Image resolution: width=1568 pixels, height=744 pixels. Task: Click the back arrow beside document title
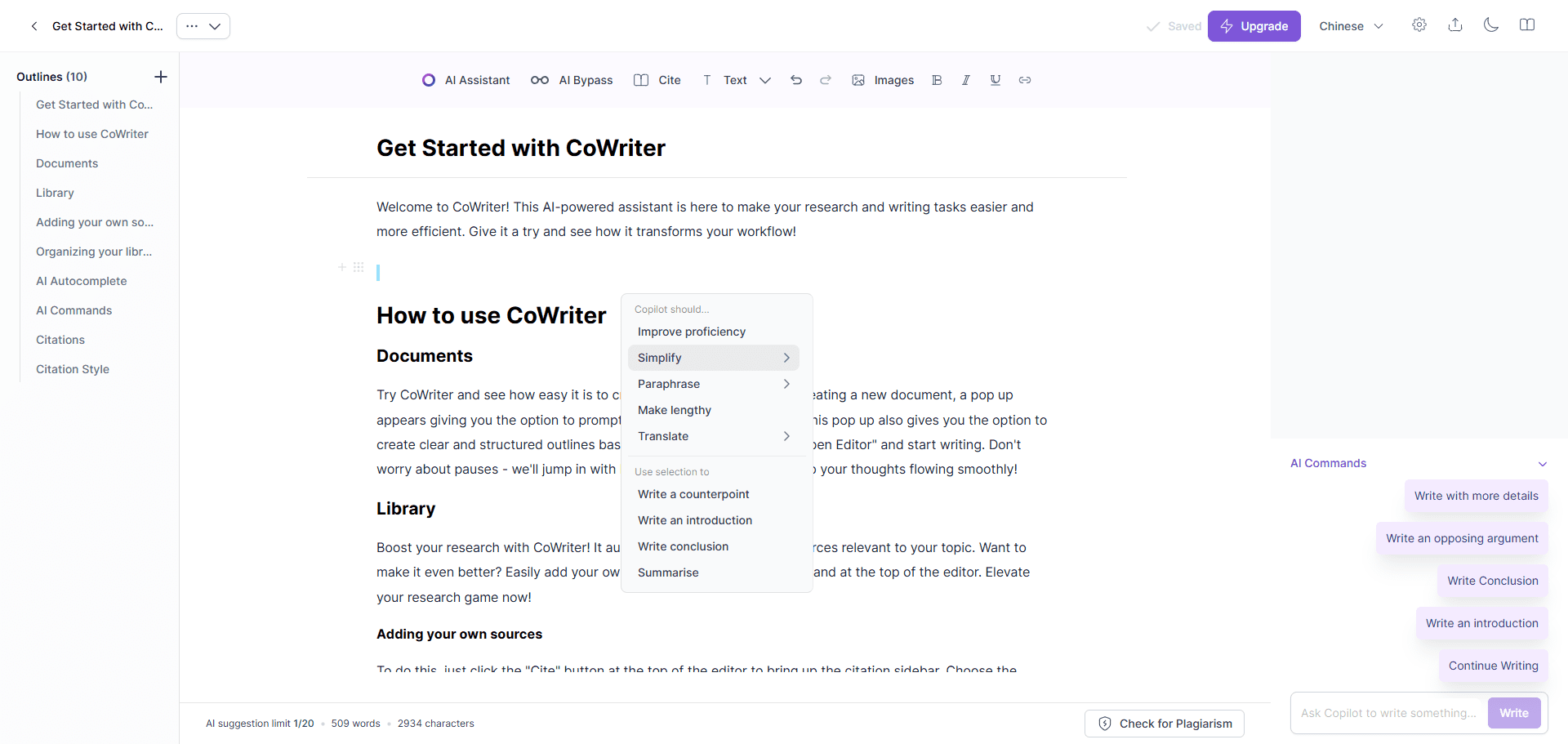[x=33, y=26]
